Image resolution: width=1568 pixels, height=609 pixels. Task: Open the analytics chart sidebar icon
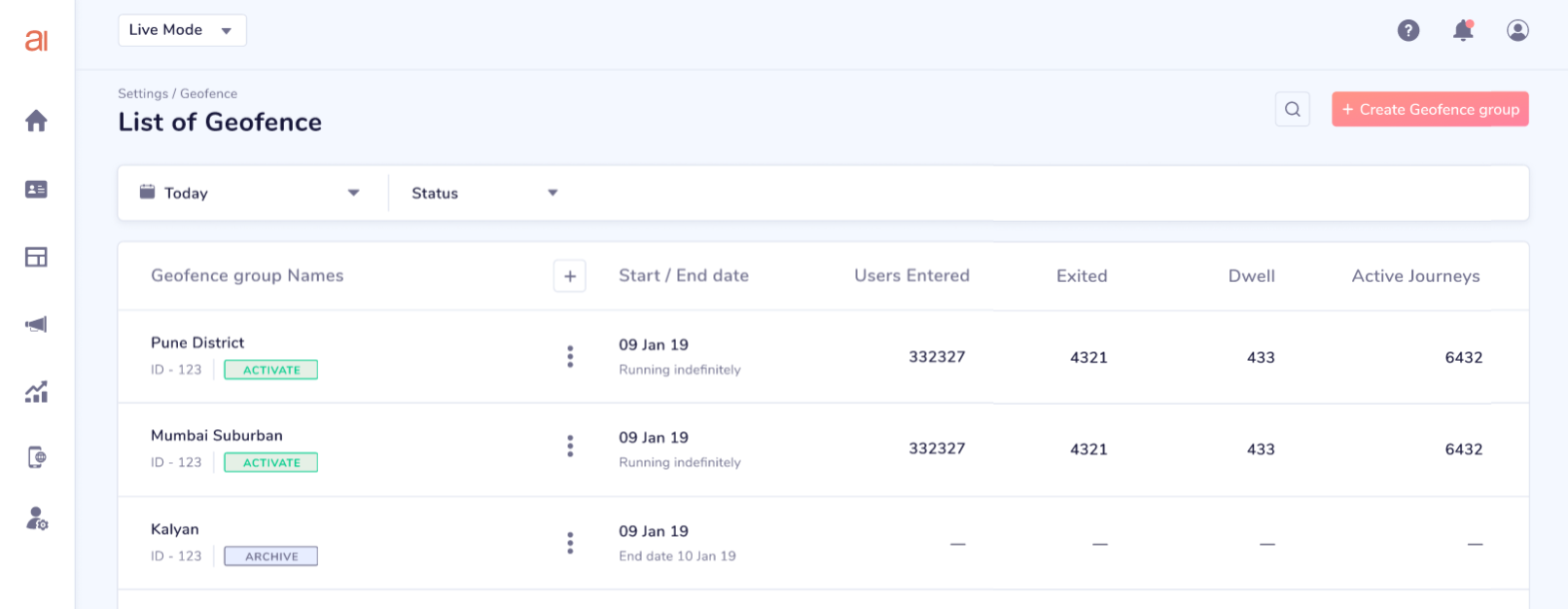36,392
